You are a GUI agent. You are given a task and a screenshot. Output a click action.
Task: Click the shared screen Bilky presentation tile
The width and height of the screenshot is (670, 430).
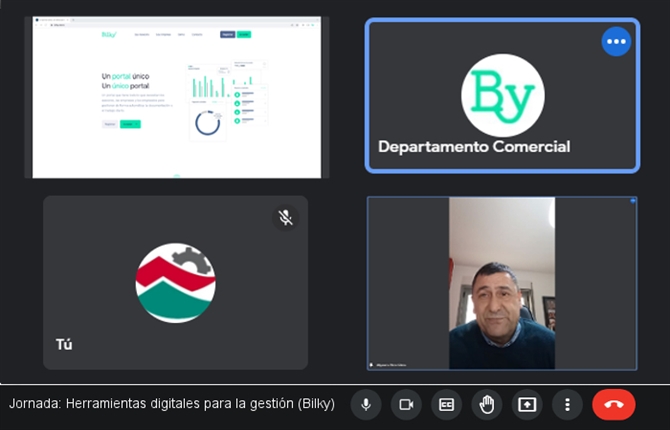176,97
